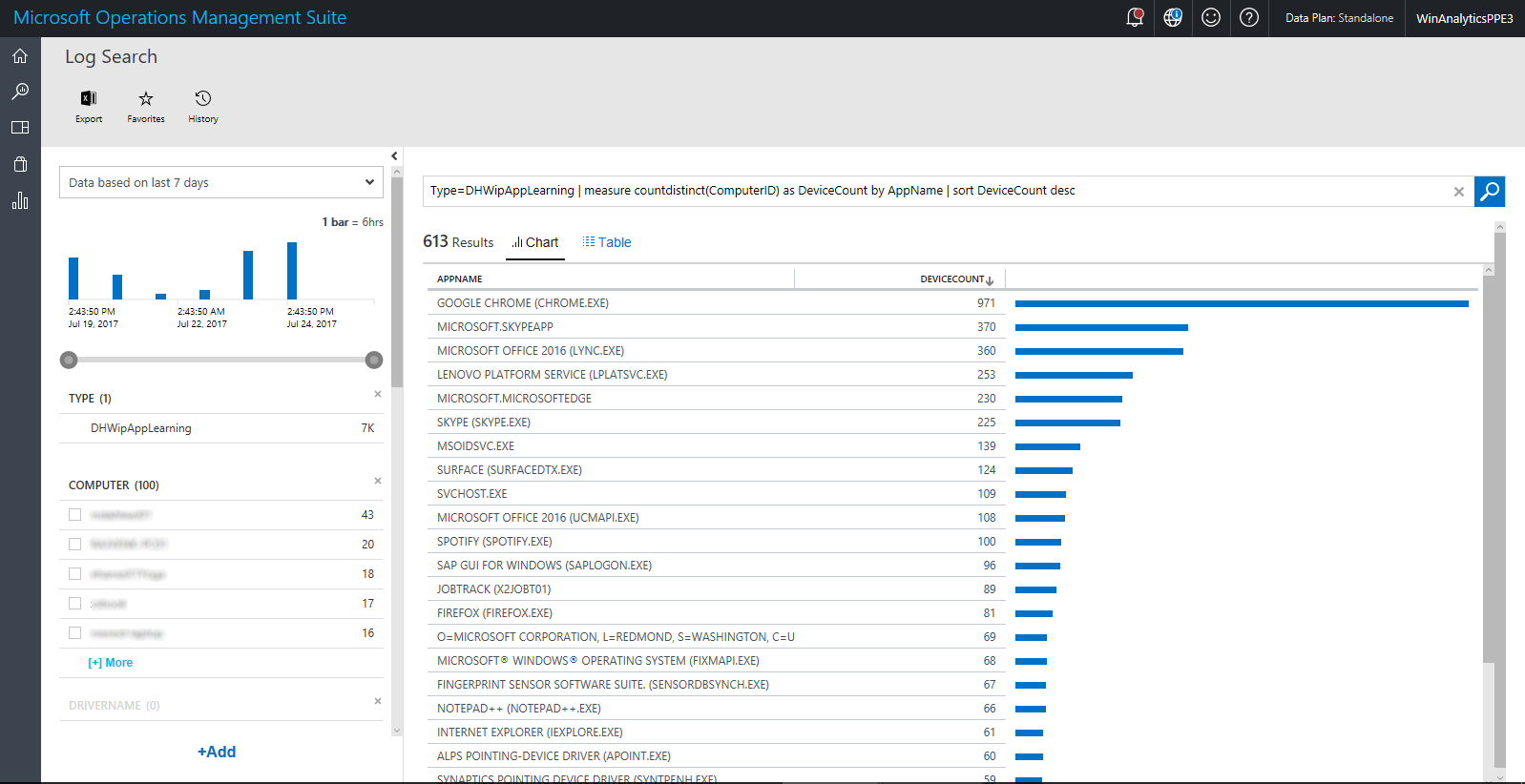Expand computers list with [+] More
This screenshot has height=784, width=1525.
click(111, 663)
